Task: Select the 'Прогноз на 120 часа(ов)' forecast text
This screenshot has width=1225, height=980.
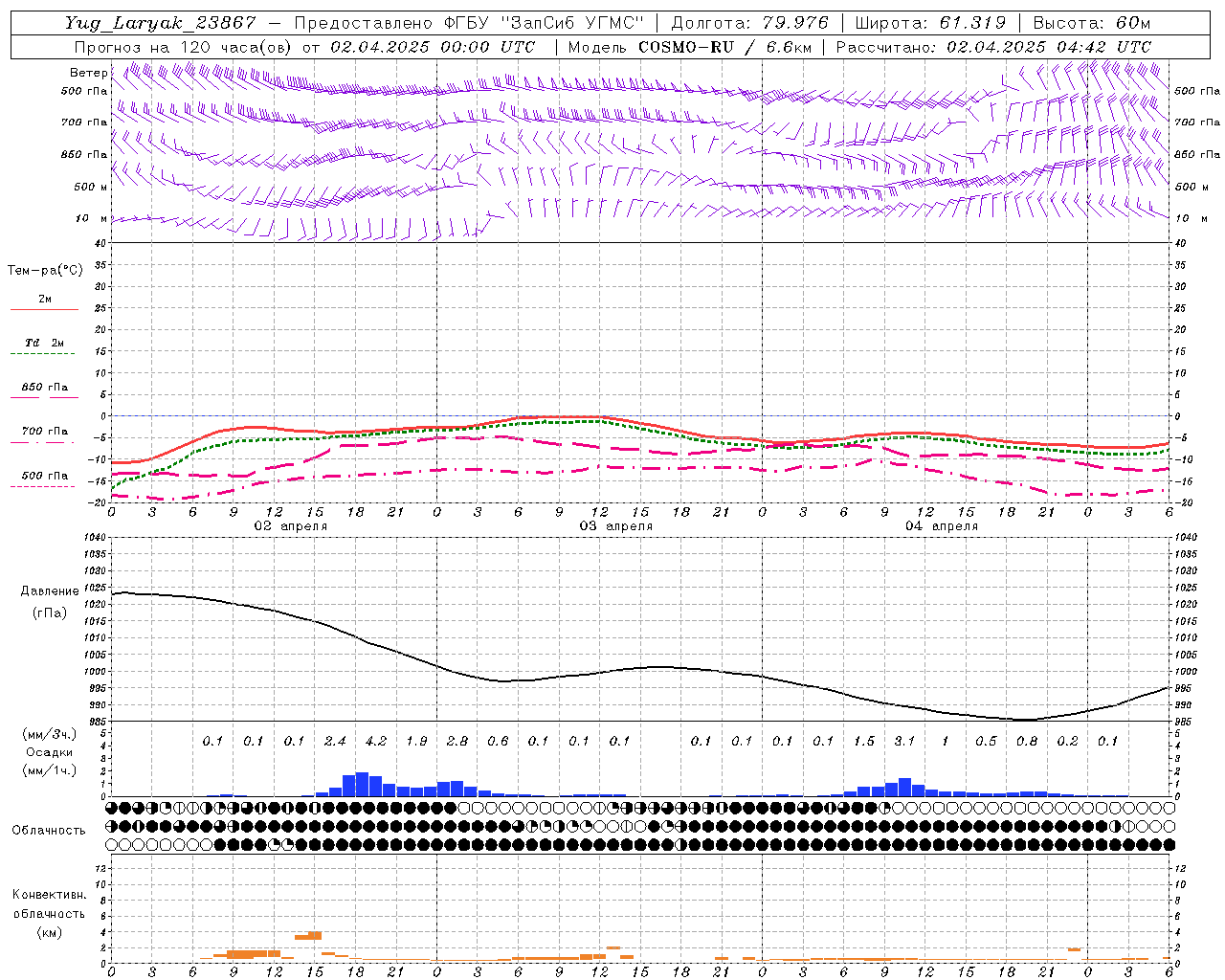Action: (184, 47)
